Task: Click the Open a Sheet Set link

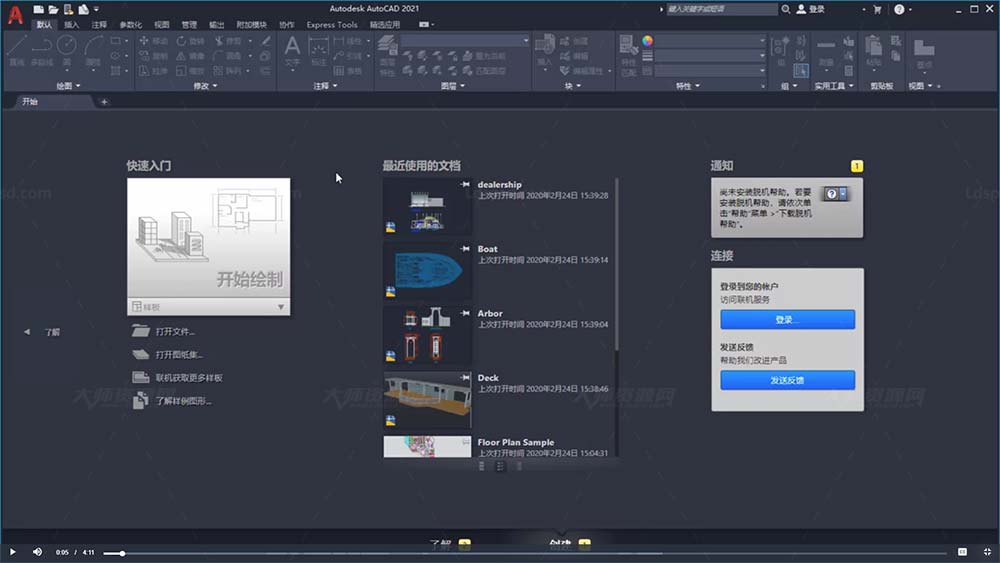Action: [167, 355]
